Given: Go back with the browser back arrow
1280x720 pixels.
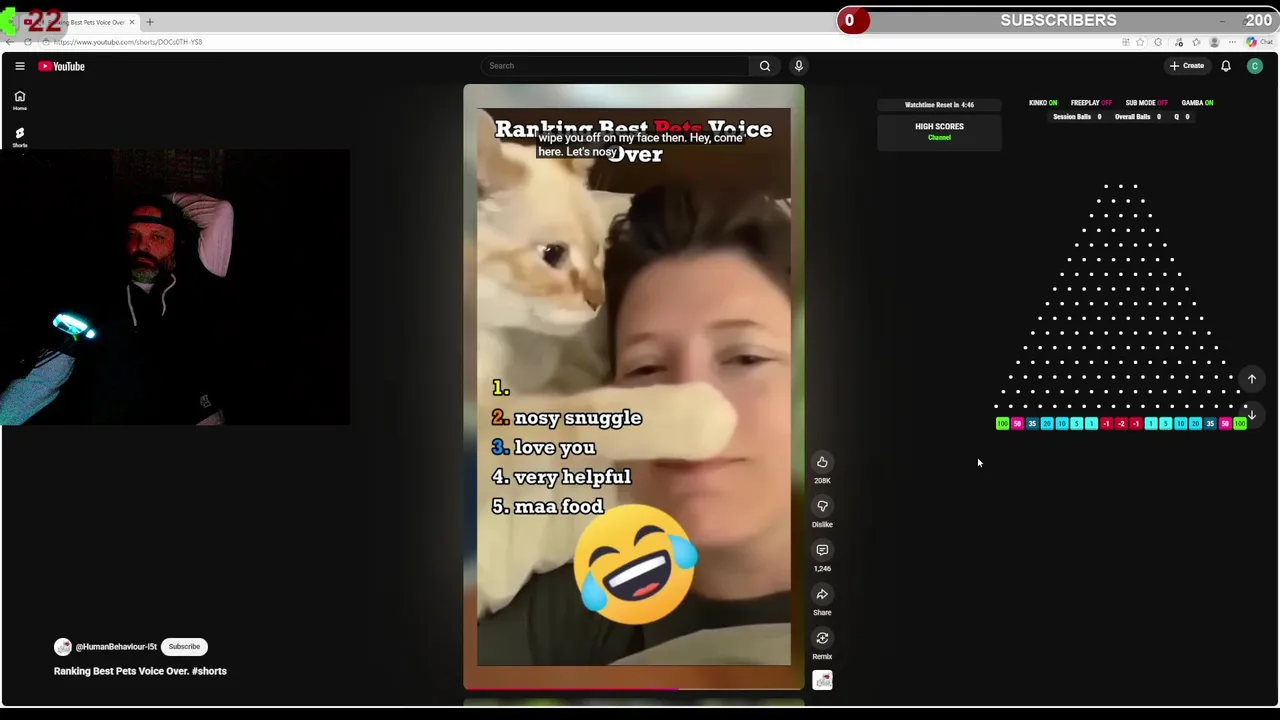Looking at the screenshot, I should (9, 42).
